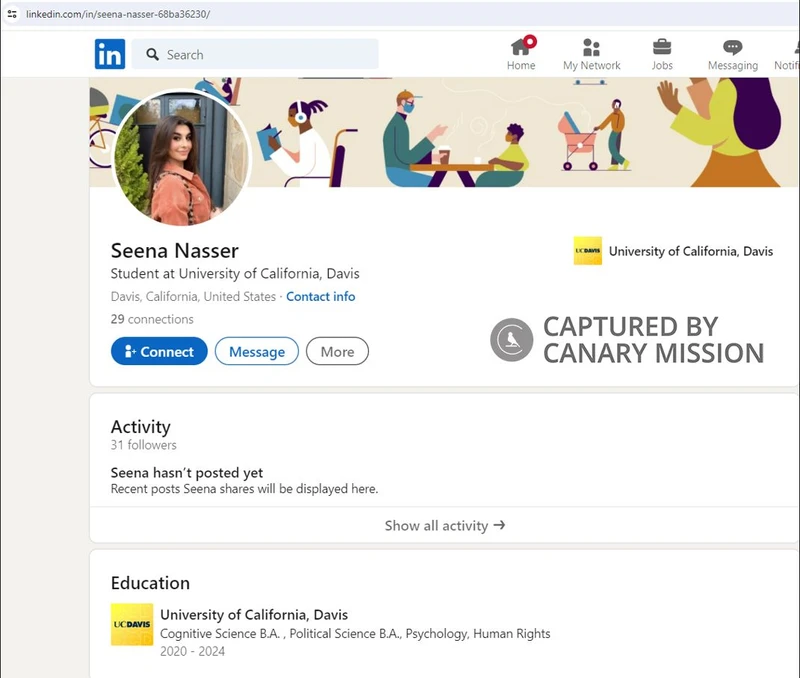Click Show all activity link

point(444,525)
